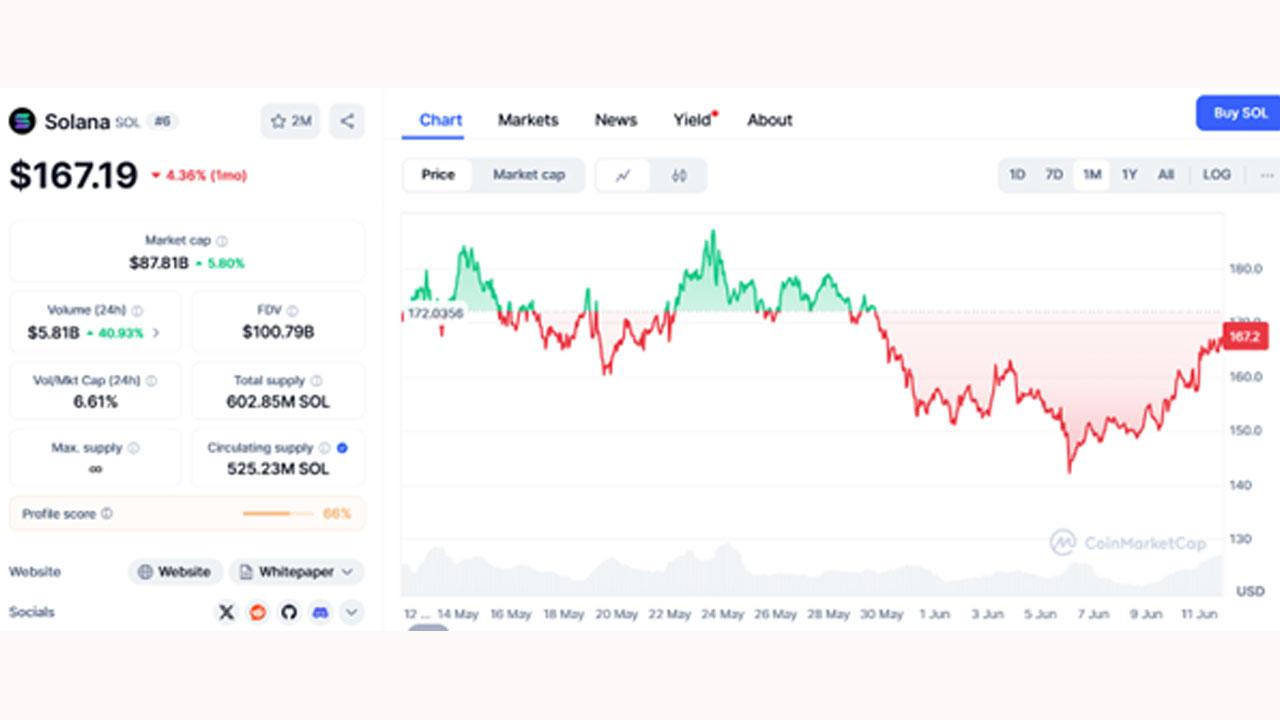Expand the Volume (24h) details arrow

[x=156, y=332]
